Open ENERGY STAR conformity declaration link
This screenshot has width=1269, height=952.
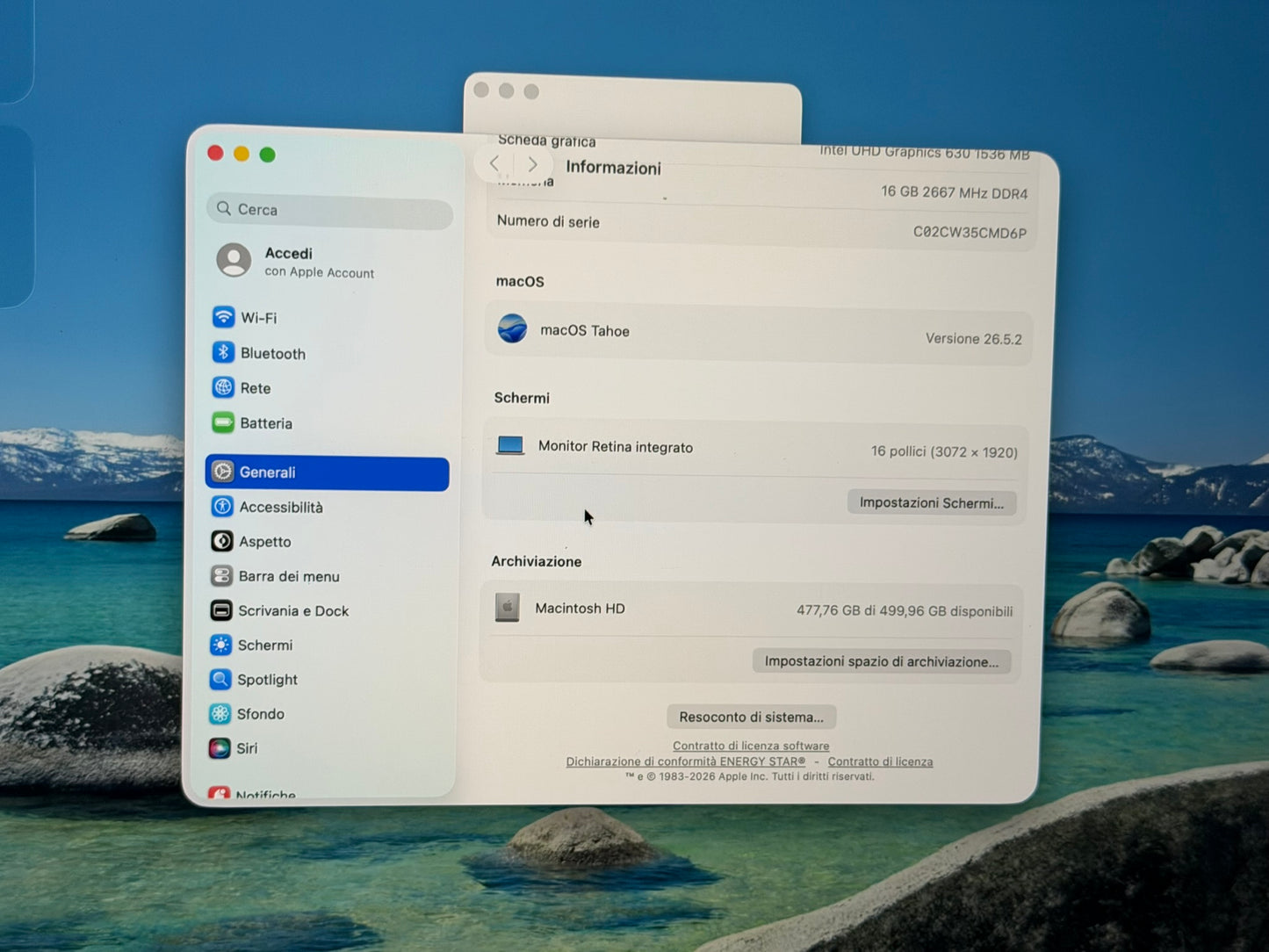[686, 761]
